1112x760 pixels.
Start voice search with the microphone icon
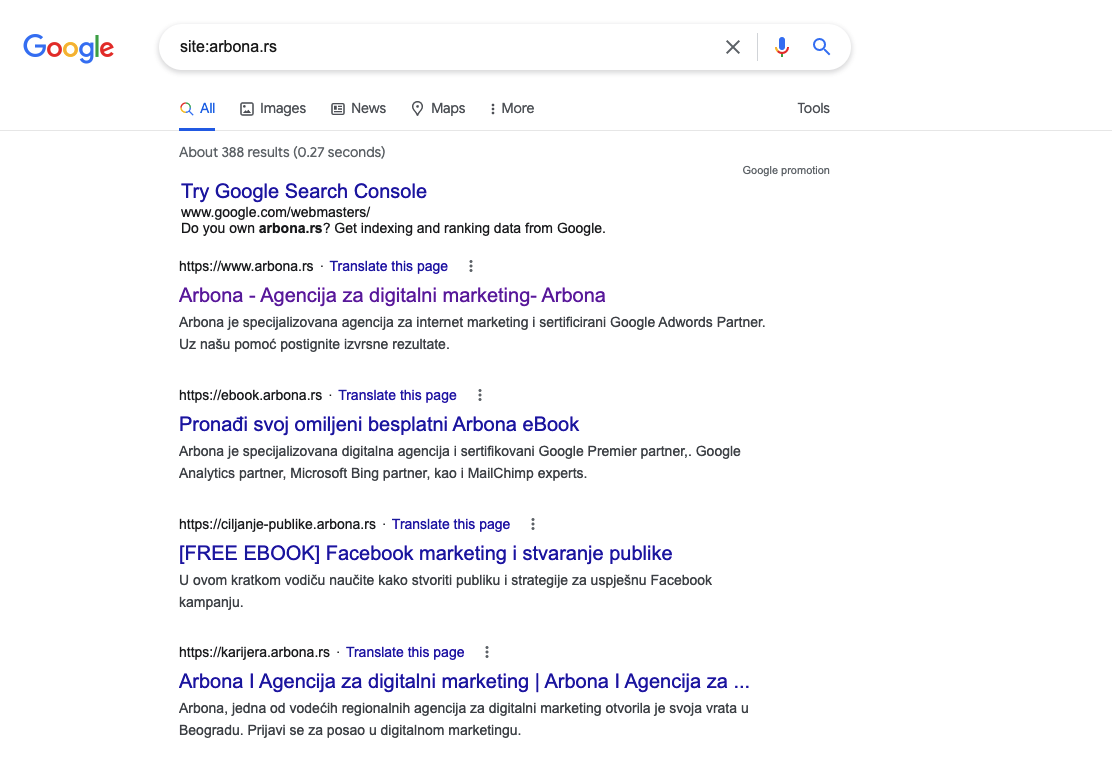pos(782,47)
